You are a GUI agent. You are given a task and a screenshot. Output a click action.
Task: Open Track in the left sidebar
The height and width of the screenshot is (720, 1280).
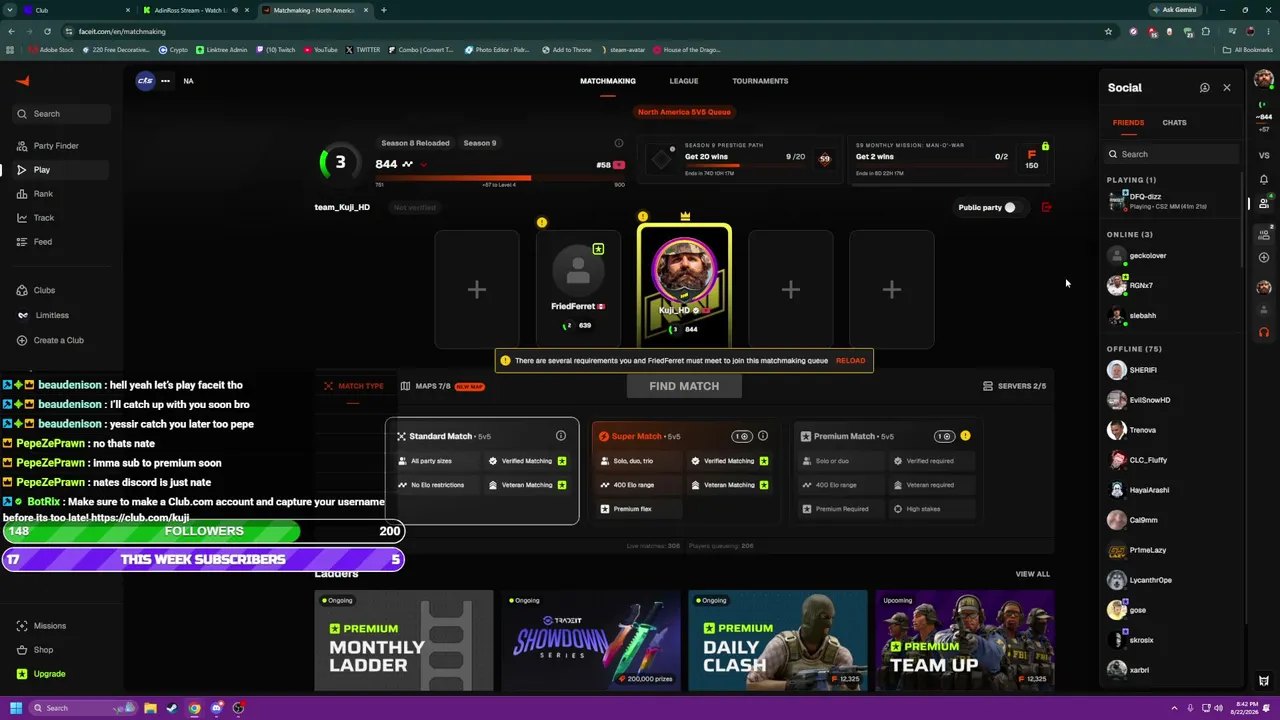(x=43, y=218)
